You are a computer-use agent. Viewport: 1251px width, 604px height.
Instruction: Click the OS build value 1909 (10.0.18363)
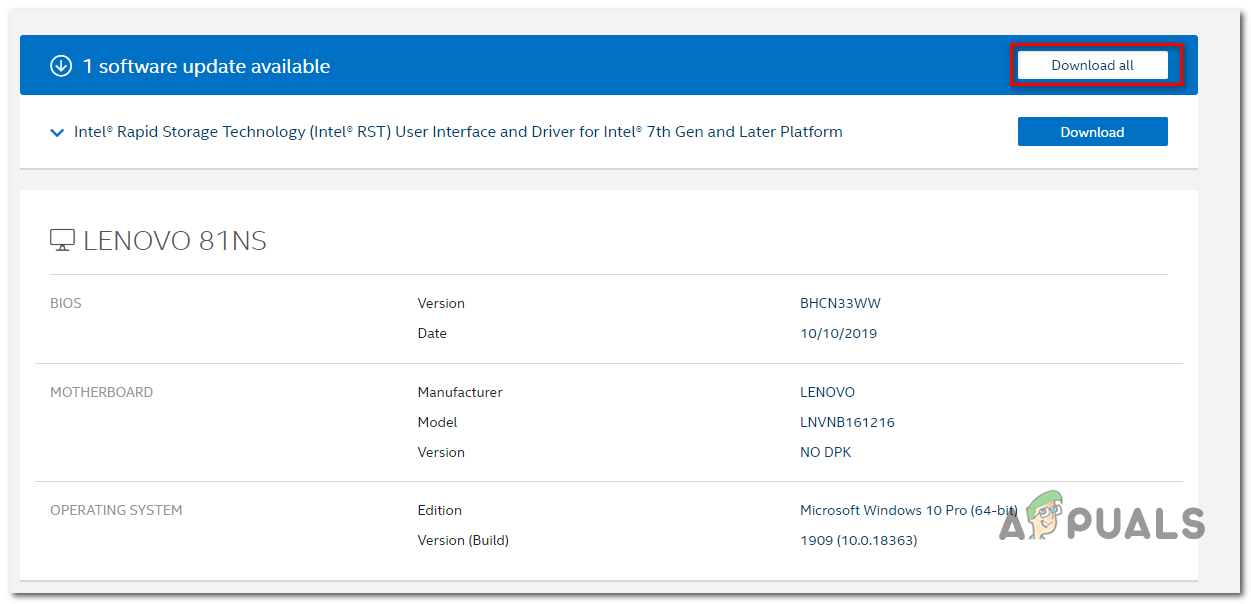point(858,540)
